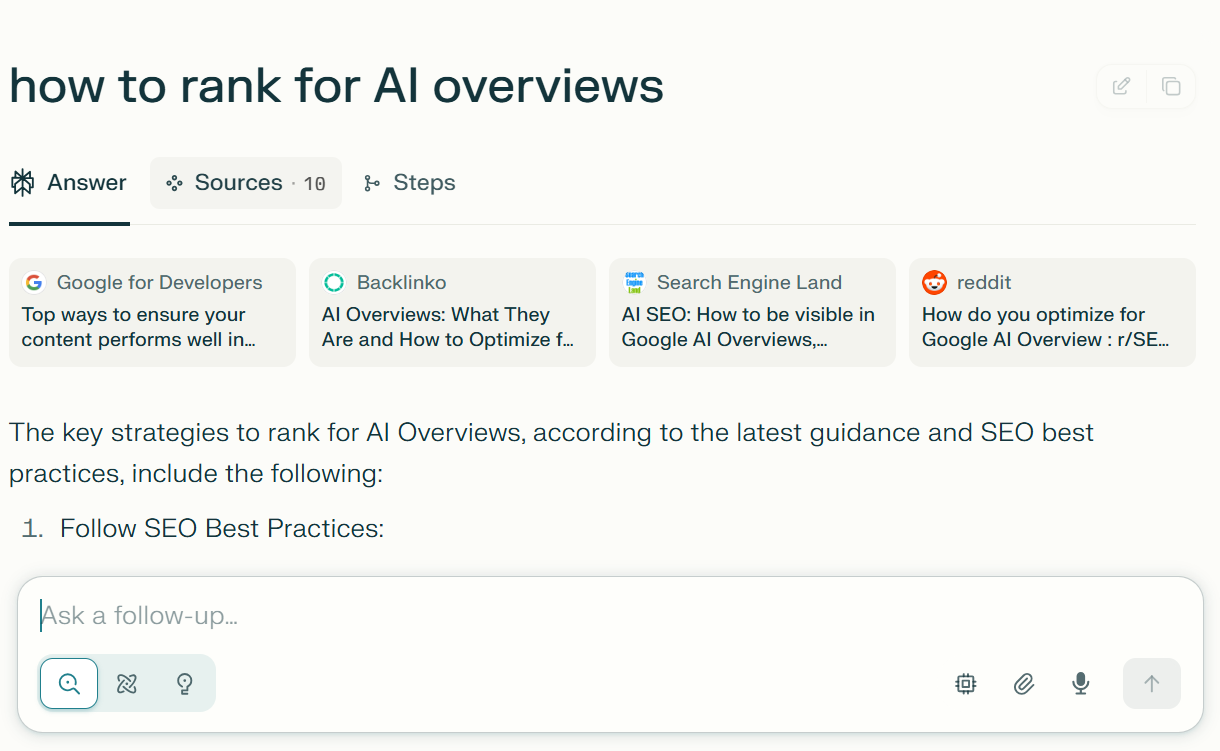1220x751 pixels.
Task: Click the edit query pencil icon
Action: pos(1121,86)
